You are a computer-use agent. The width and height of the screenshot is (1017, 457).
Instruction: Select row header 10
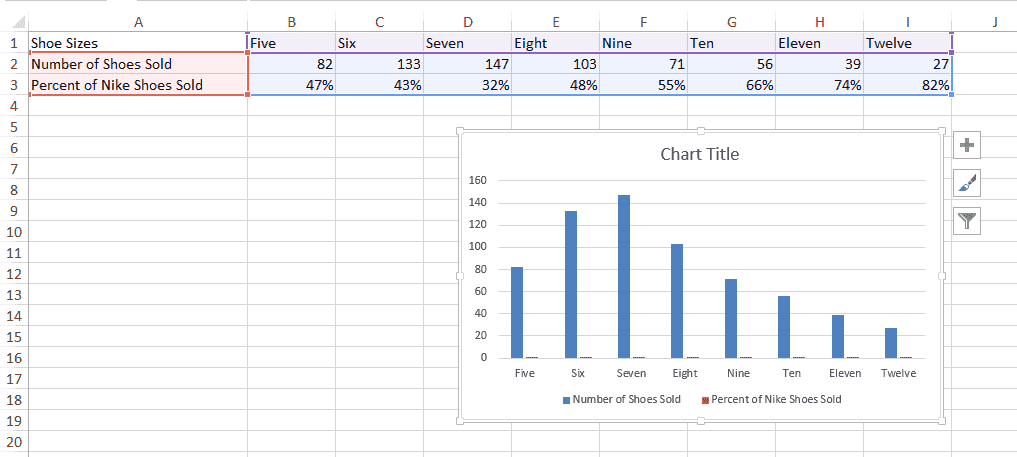14,232
